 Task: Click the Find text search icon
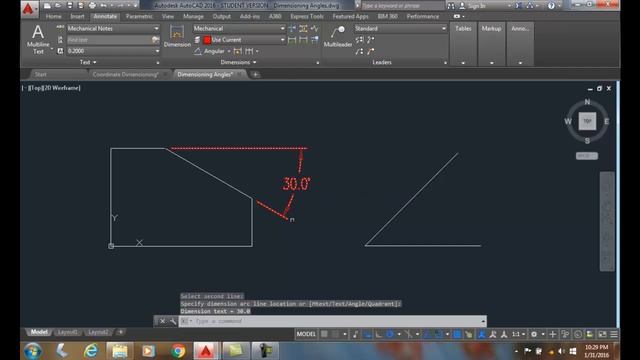pyautogui.click(x=155, y=40)
